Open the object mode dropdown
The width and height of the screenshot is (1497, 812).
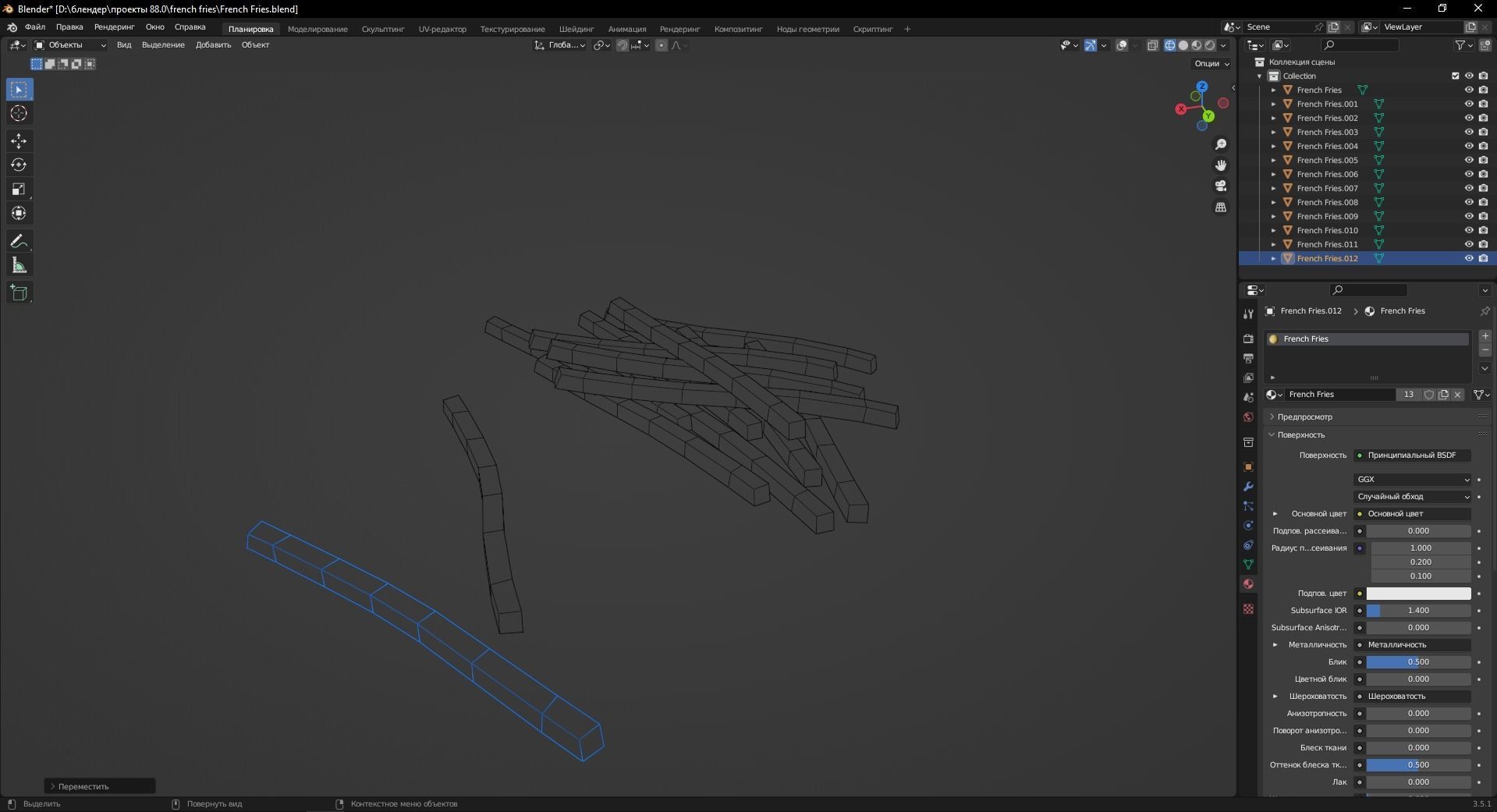[x=70, y=45]
